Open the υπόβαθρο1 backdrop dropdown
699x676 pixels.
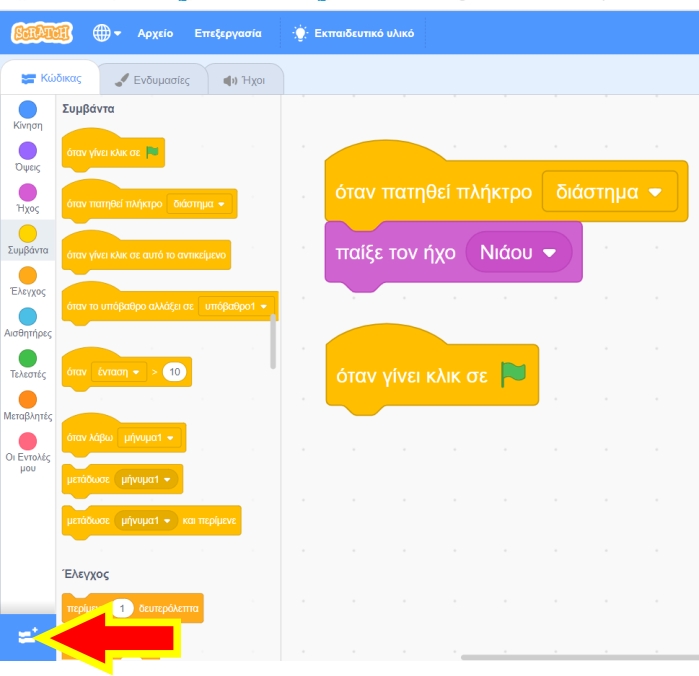click(x=236, y=305)
